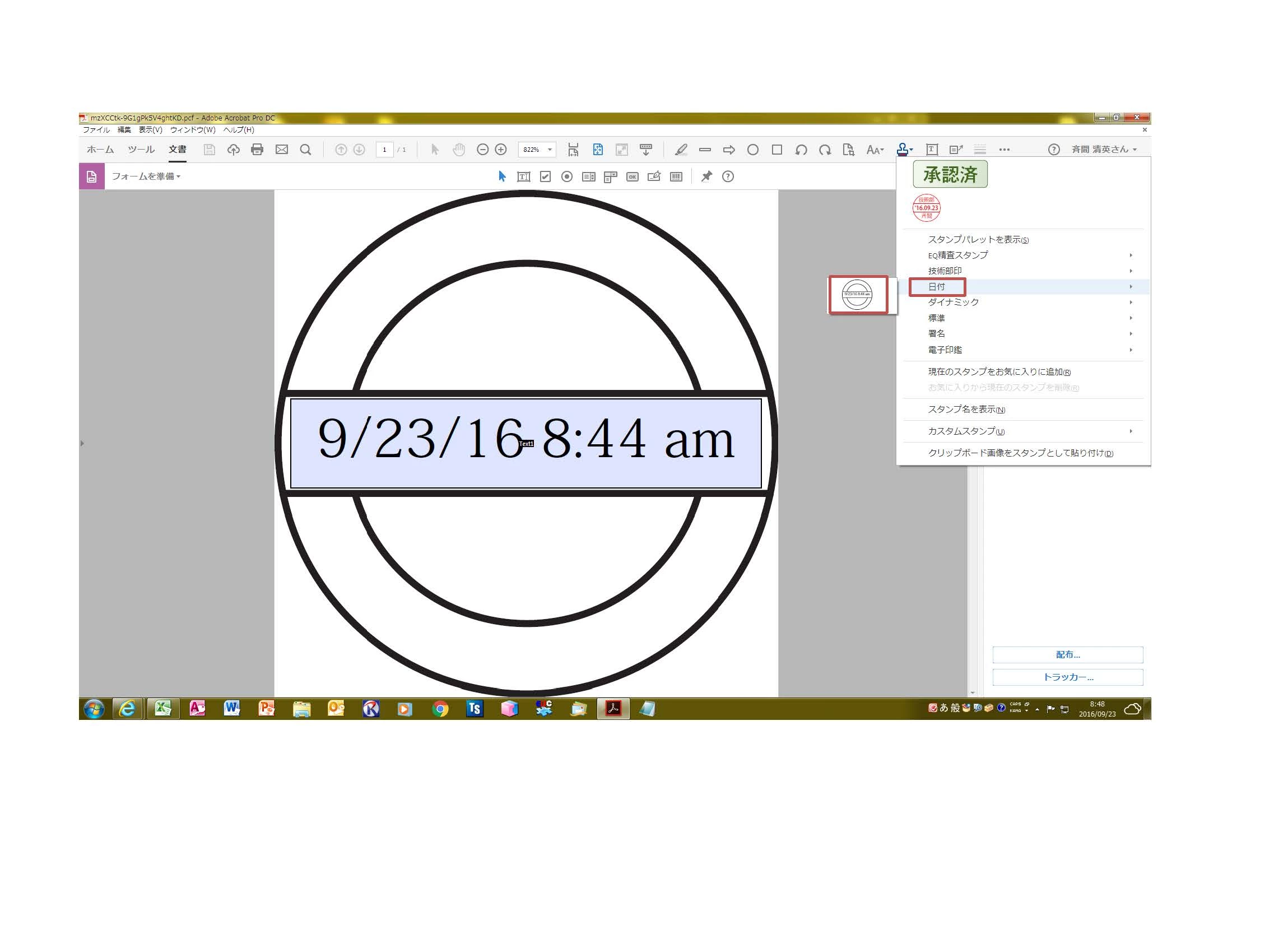The height and width of the screenshot is (930, 1288).
Task: Select the add checkbox field tool
Action: click(x=545, y=176)
